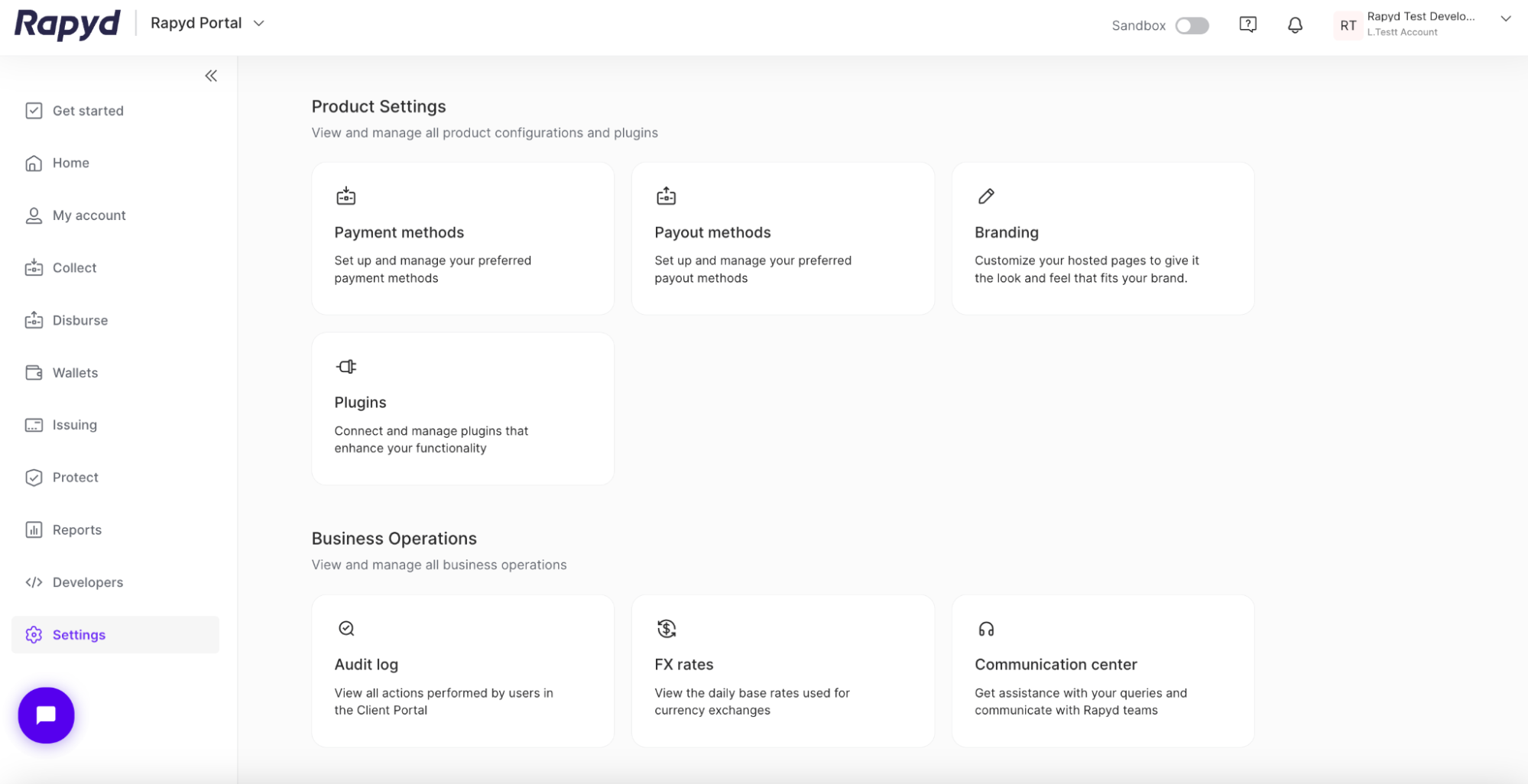Select the Disburse sidebar icon

[34, 319]
